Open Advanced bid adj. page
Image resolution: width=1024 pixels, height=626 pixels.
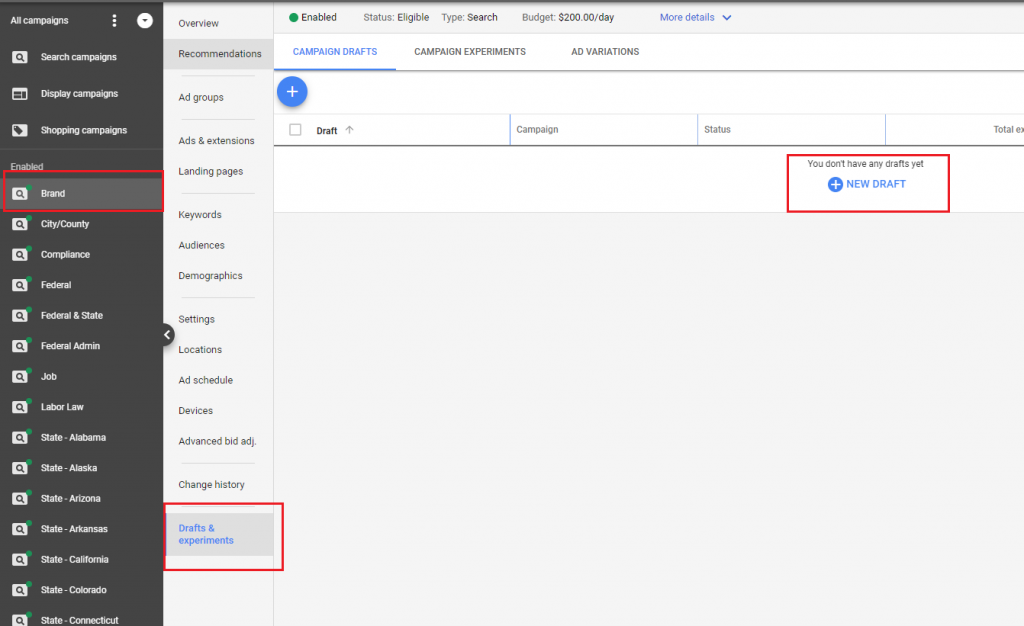point(217,442)
